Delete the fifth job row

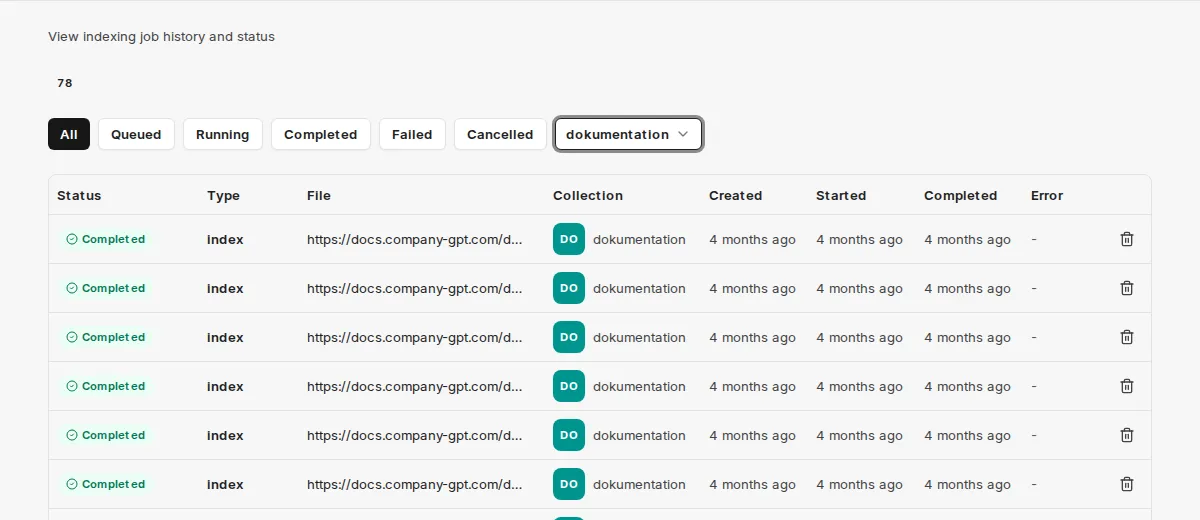1126,435
